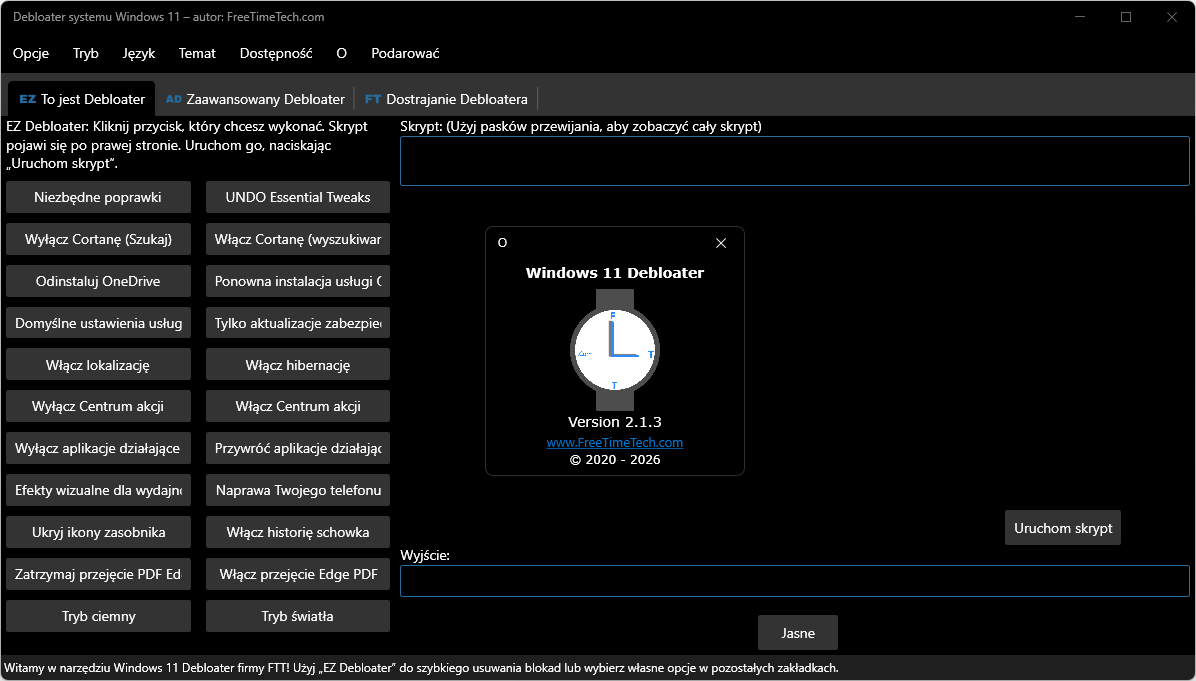Click Włącz lokalizację button
This screenshot has width=1196, height=681.
click(x=98, y=365)
